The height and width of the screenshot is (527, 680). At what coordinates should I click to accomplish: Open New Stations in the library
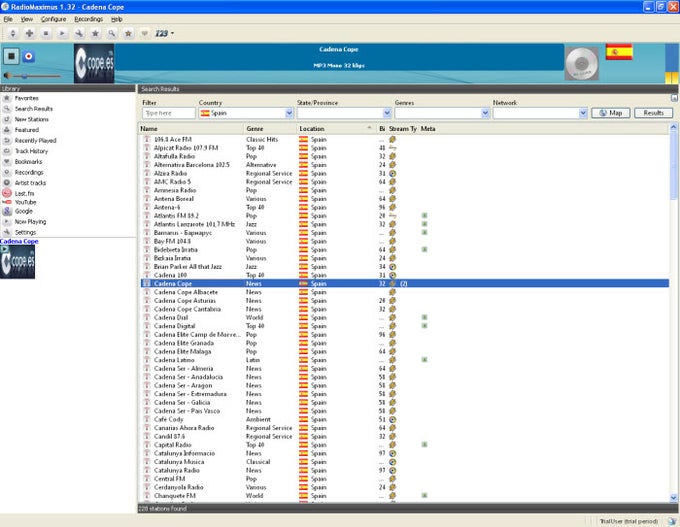coord(32,119)
